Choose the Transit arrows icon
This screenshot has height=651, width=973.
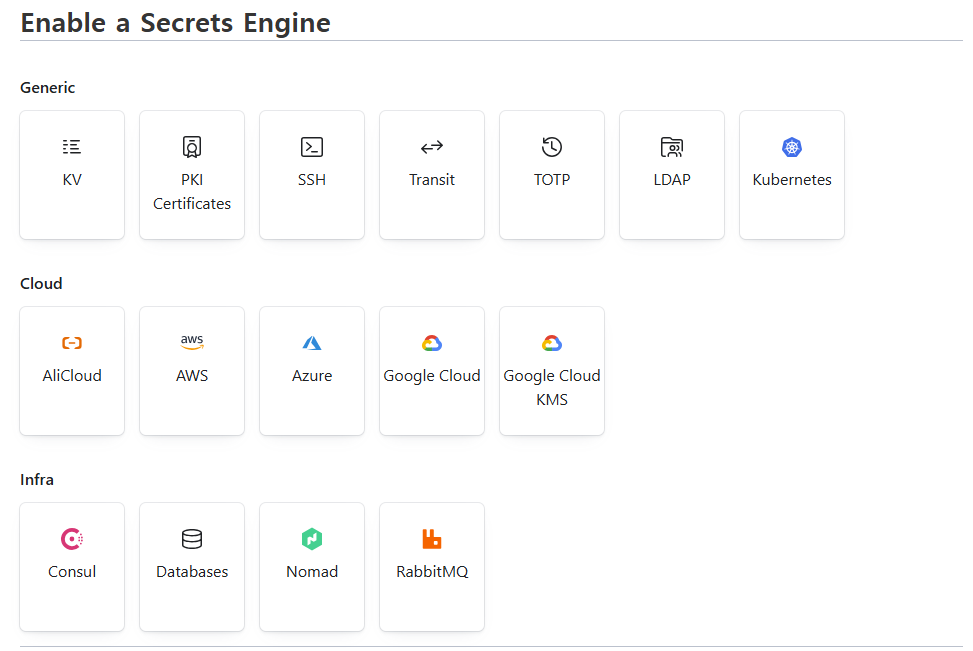pos(432,148)
